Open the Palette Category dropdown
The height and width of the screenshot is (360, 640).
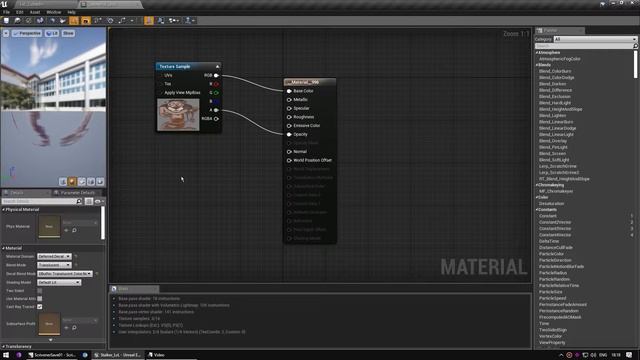(x=595, y=39)
